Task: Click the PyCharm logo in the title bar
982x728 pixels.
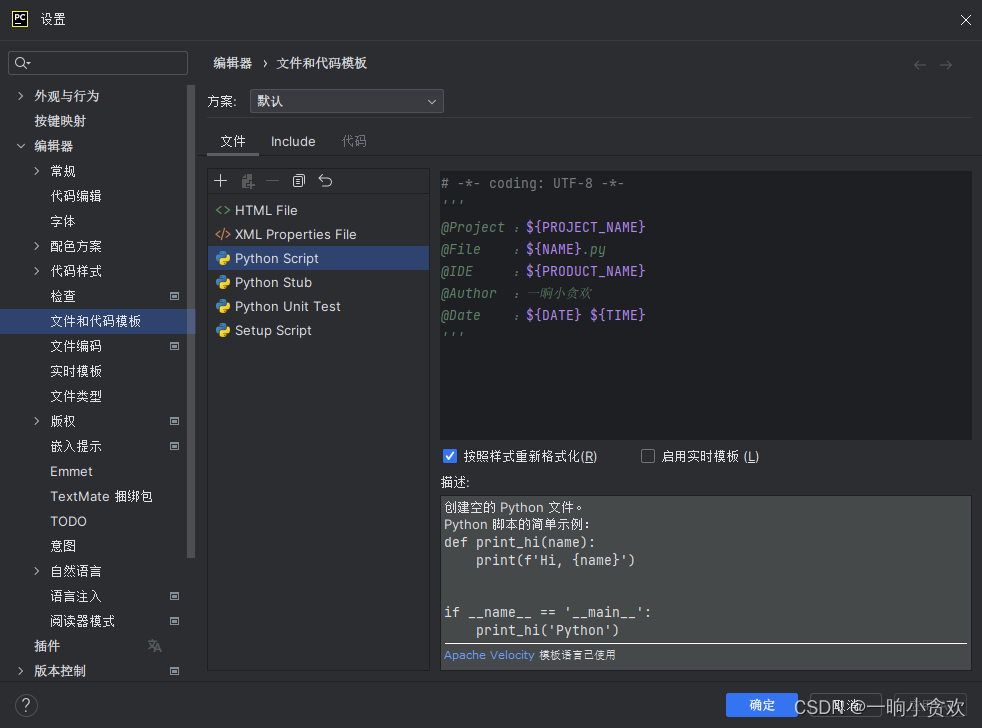Action: (x=19, y=18)
